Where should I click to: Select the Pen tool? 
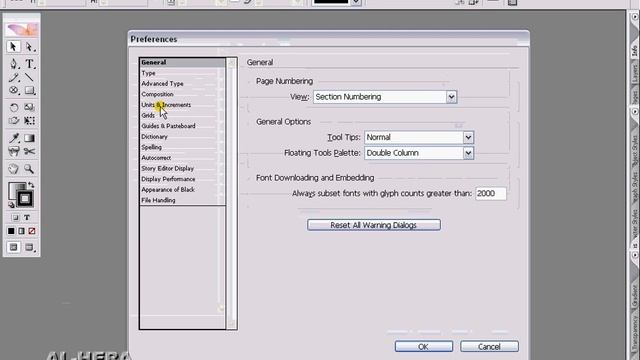[x=13, y=64]
